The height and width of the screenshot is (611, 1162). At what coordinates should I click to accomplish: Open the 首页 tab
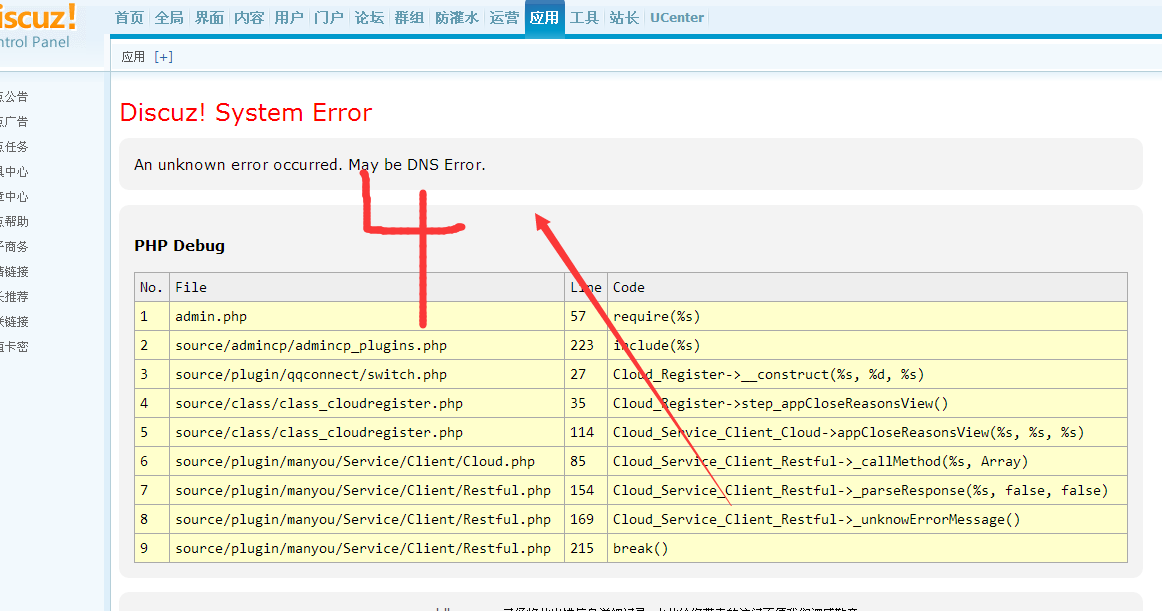pyautogui.click(x=129, y=18)
